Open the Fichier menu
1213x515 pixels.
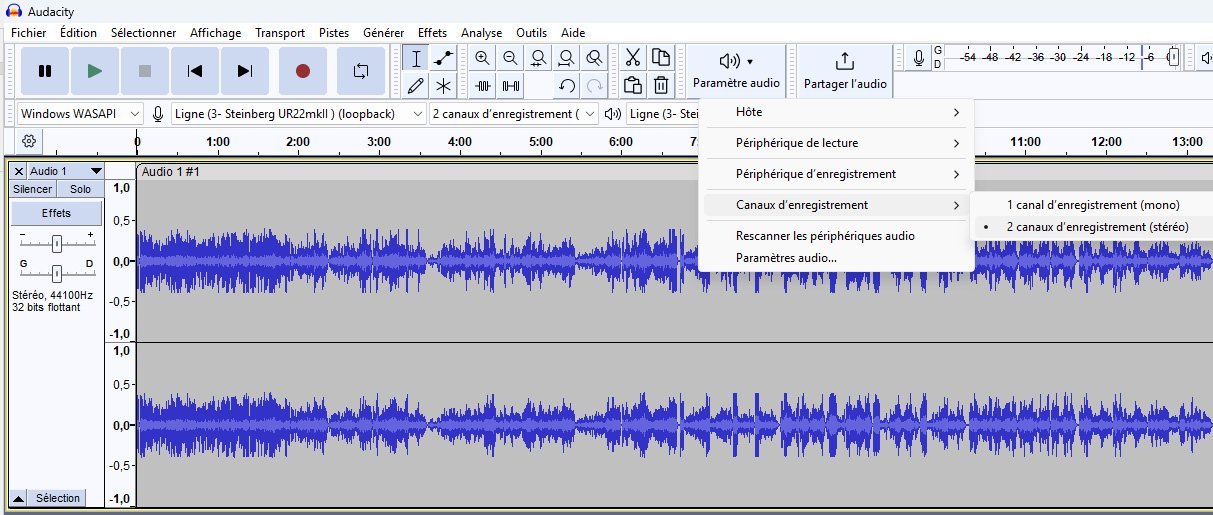pos(28,33)
